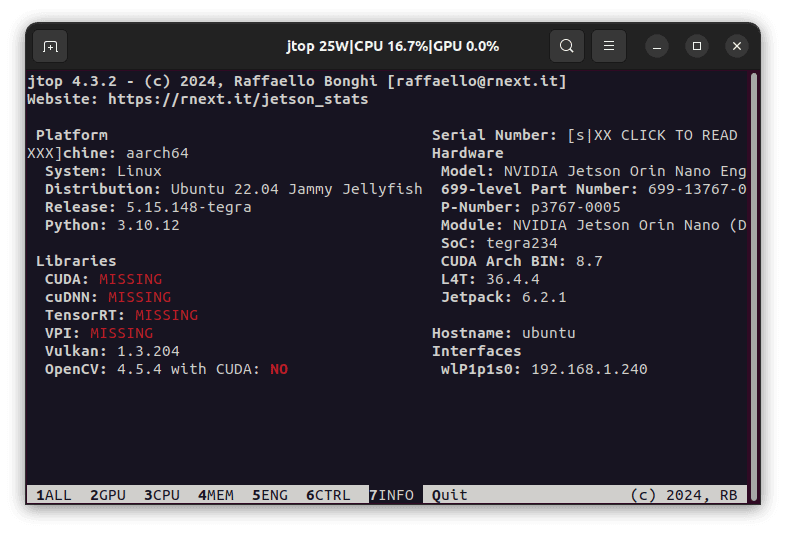Open the 3CPU tab

[161, 495]
